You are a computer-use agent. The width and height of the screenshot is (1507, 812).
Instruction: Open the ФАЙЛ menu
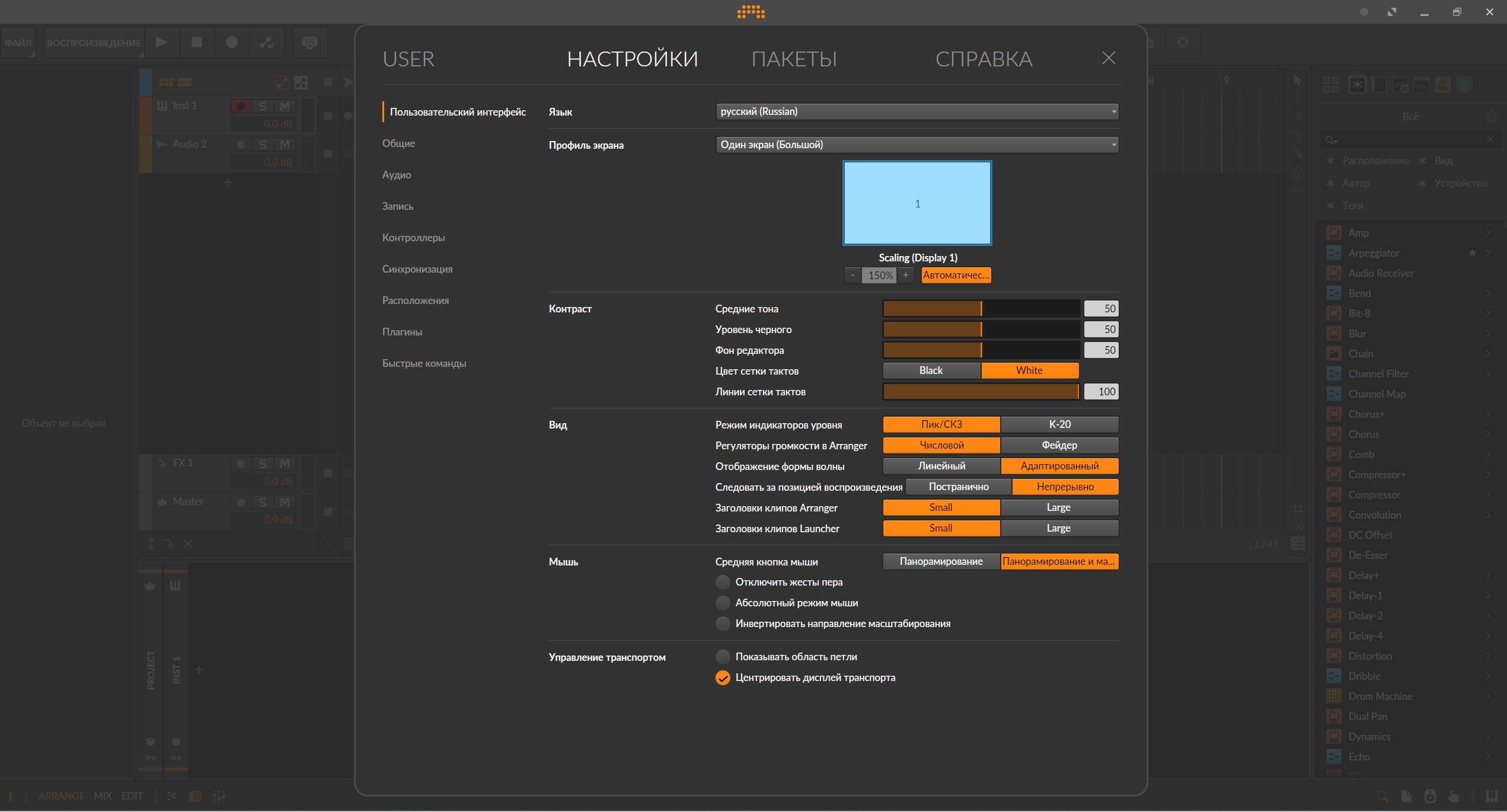point(18,43)
